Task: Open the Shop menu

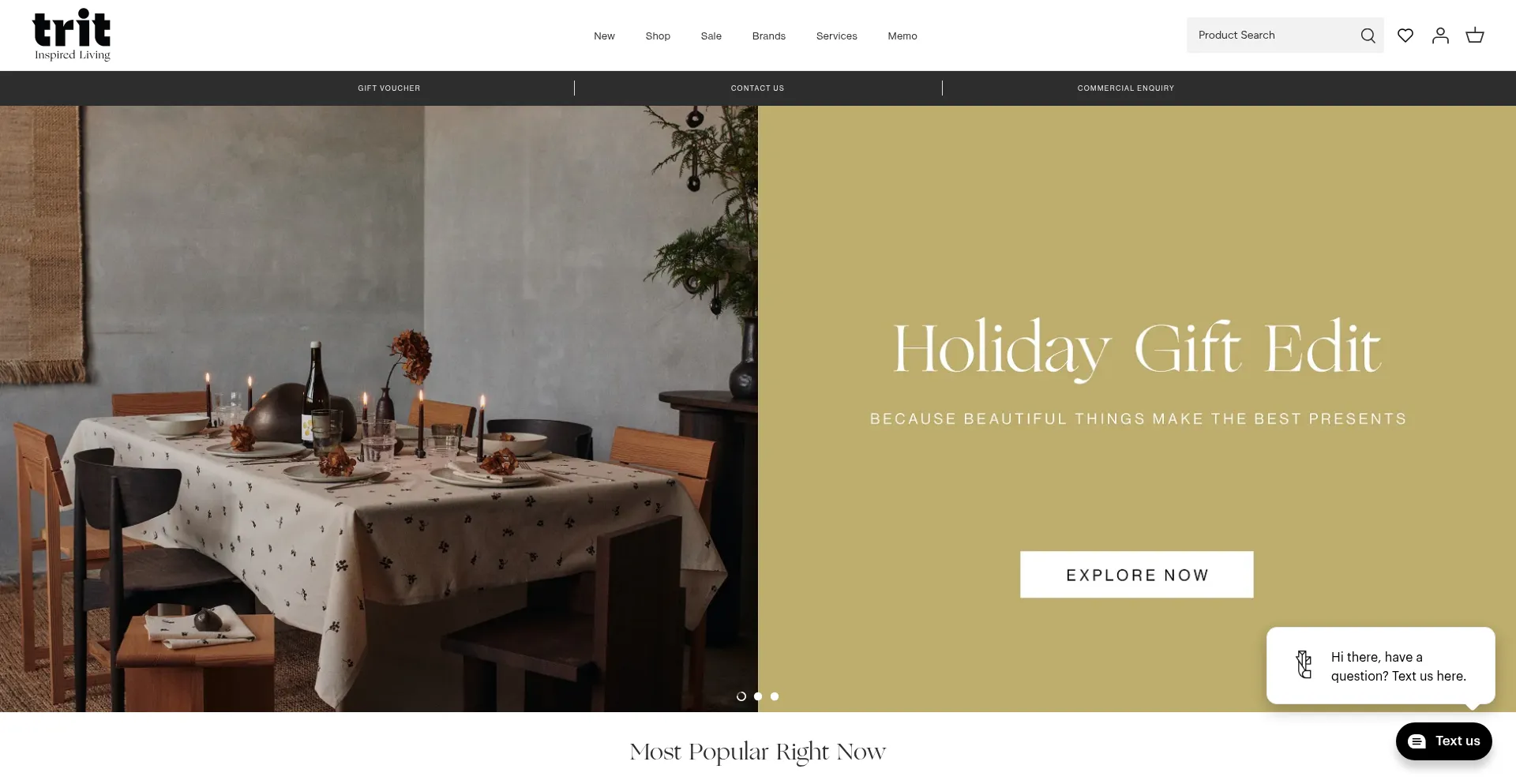Action: tap(658, 36)
